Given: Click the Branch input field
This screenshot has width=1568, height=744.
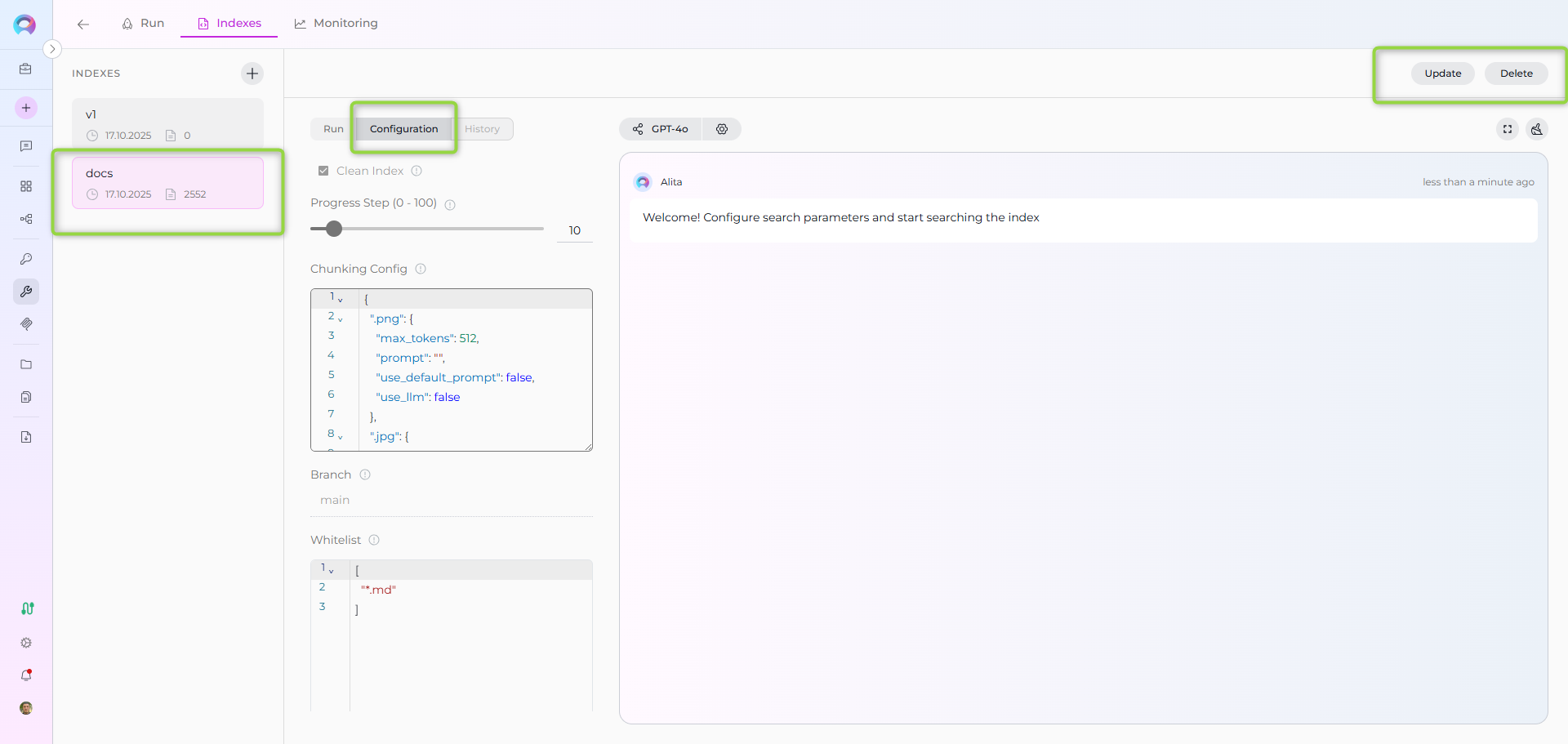Looking at the screenshot, I should pyautogui.click(x=451, y=500).
